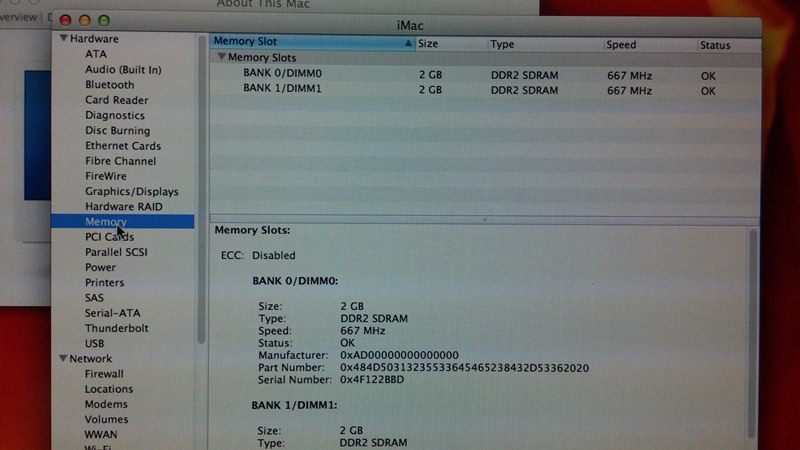This screenshot has height=450, width=800.
Task: Close the iMac System Information window
Action: [x=65, y=20]
